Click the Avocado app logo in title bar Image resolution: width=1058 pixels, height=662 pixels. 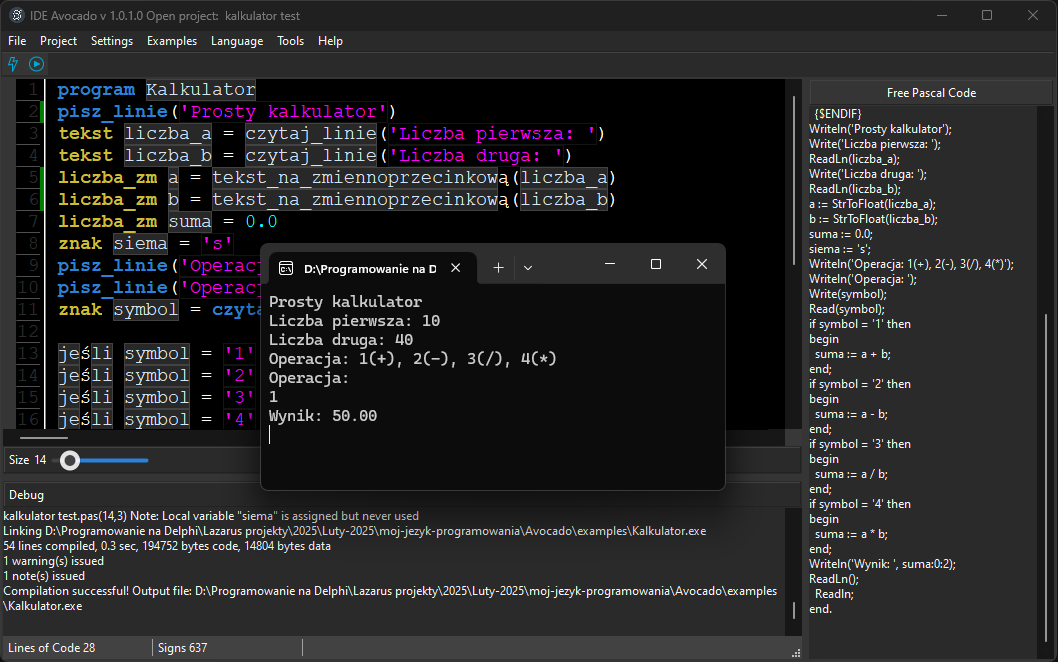pos(16,16)
